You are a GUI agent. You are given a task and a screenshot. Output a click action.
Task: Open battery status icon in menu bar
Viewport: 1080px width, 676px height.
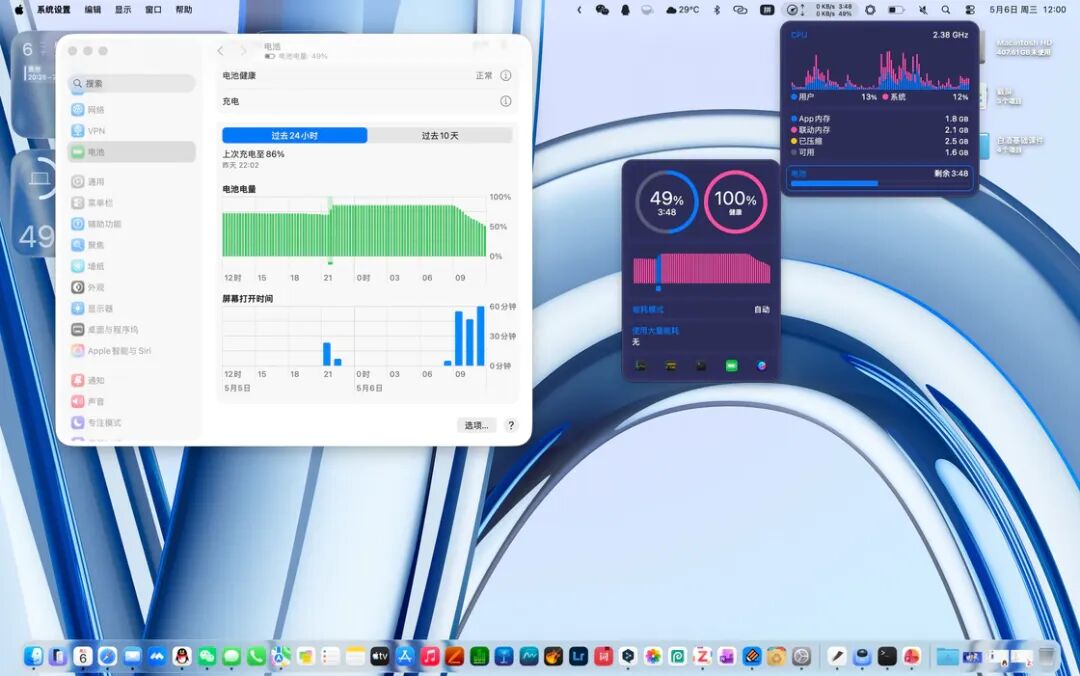pyautogui.click(x=896, y=10)
